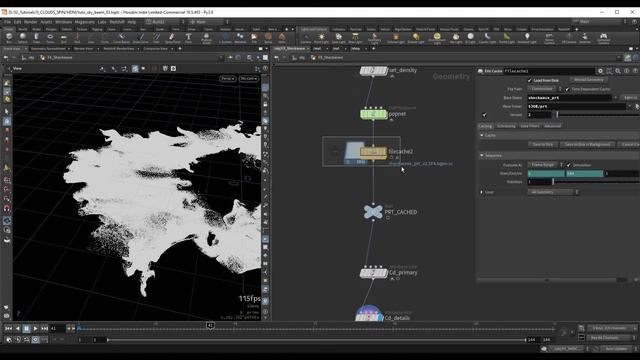
Task: Open the Evaluate As Frame Range dropdown
Action: click(x=546, y=165)
